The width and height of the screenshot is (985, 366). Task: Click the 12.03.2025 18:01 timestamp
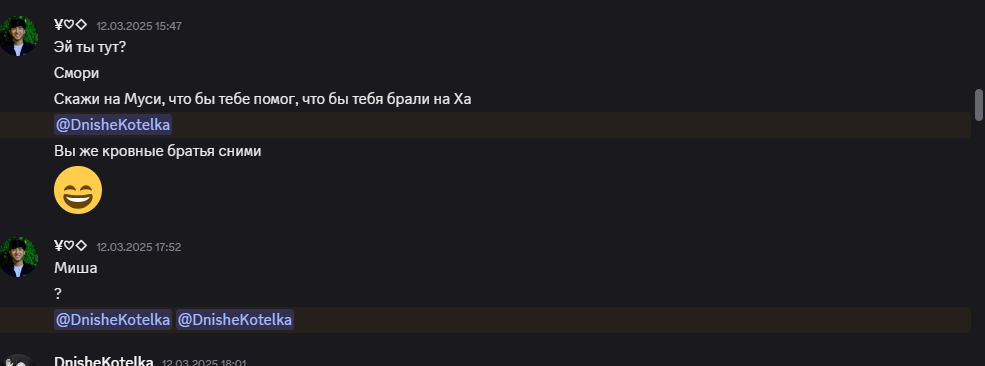204,363
